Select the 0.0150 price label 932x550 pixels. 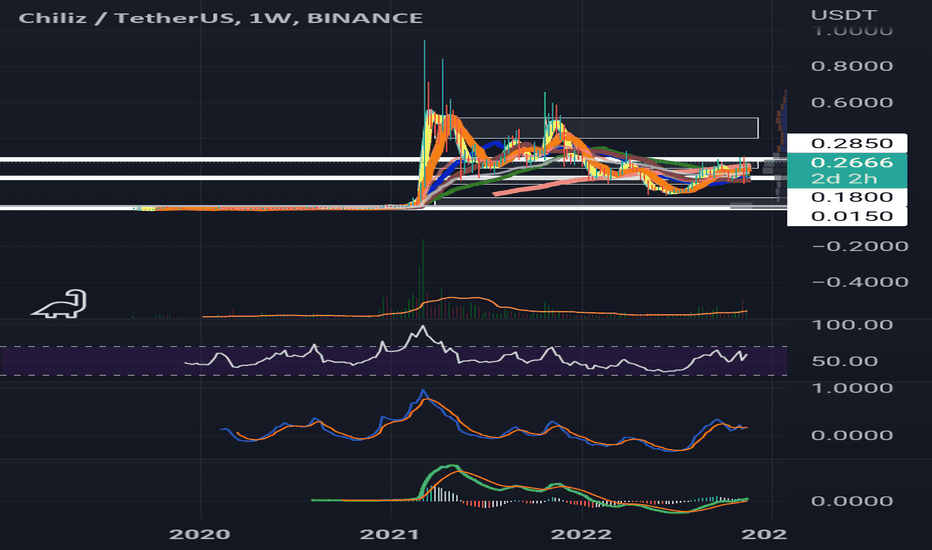847,216
